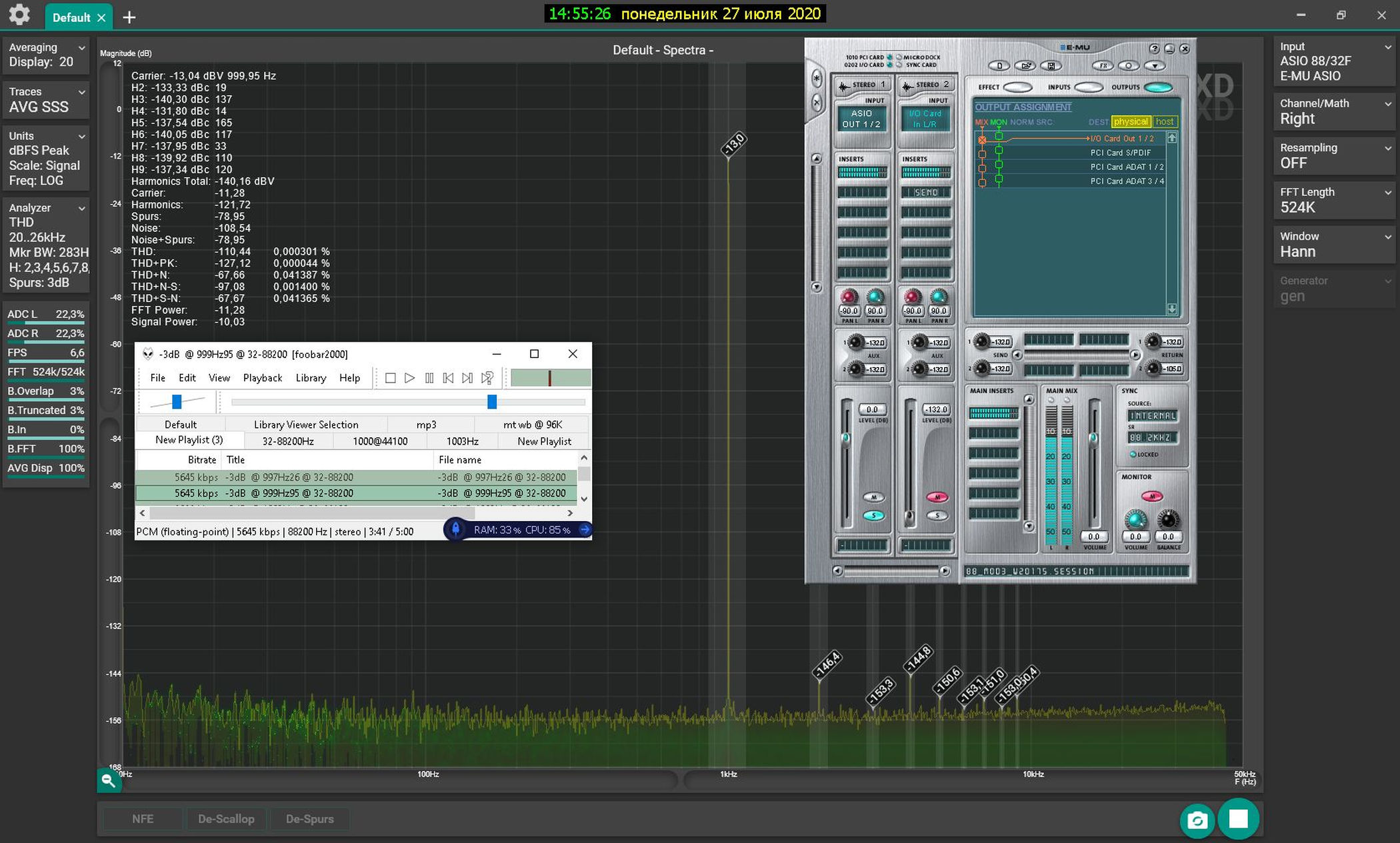Click the blue arrow in the RAM/CPU widget
Viewport: 1400px width, 843px height.
tap(585, 530)
